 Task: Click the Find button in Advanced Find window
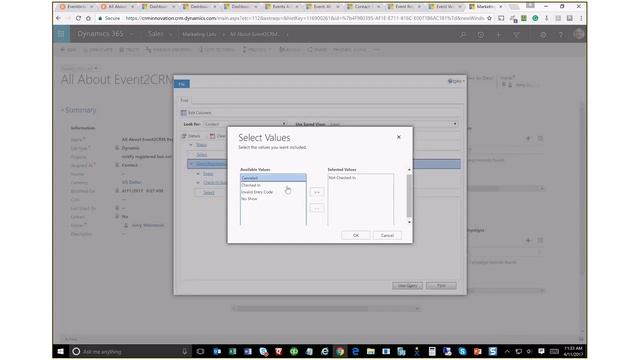tap(441, 286)
